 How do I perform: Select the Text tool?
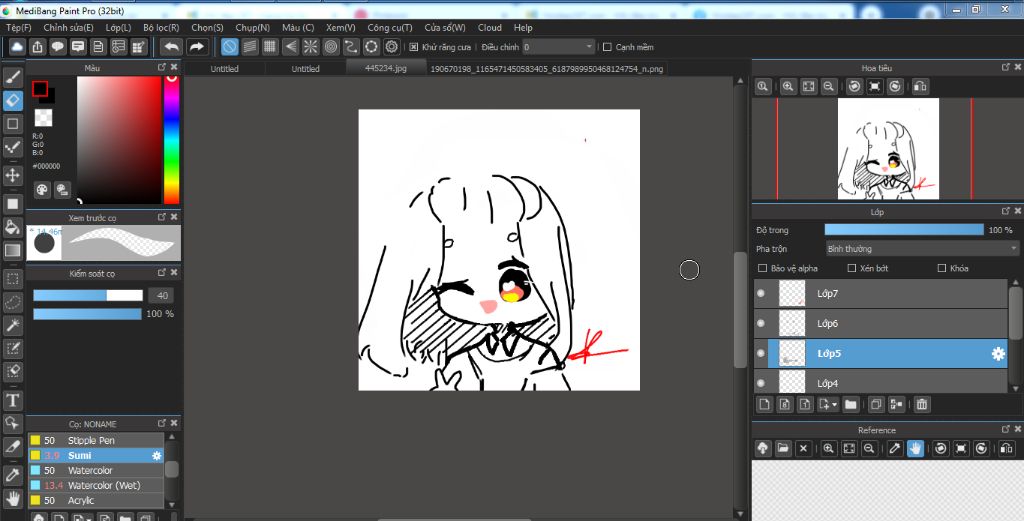(x=12, y=400)
